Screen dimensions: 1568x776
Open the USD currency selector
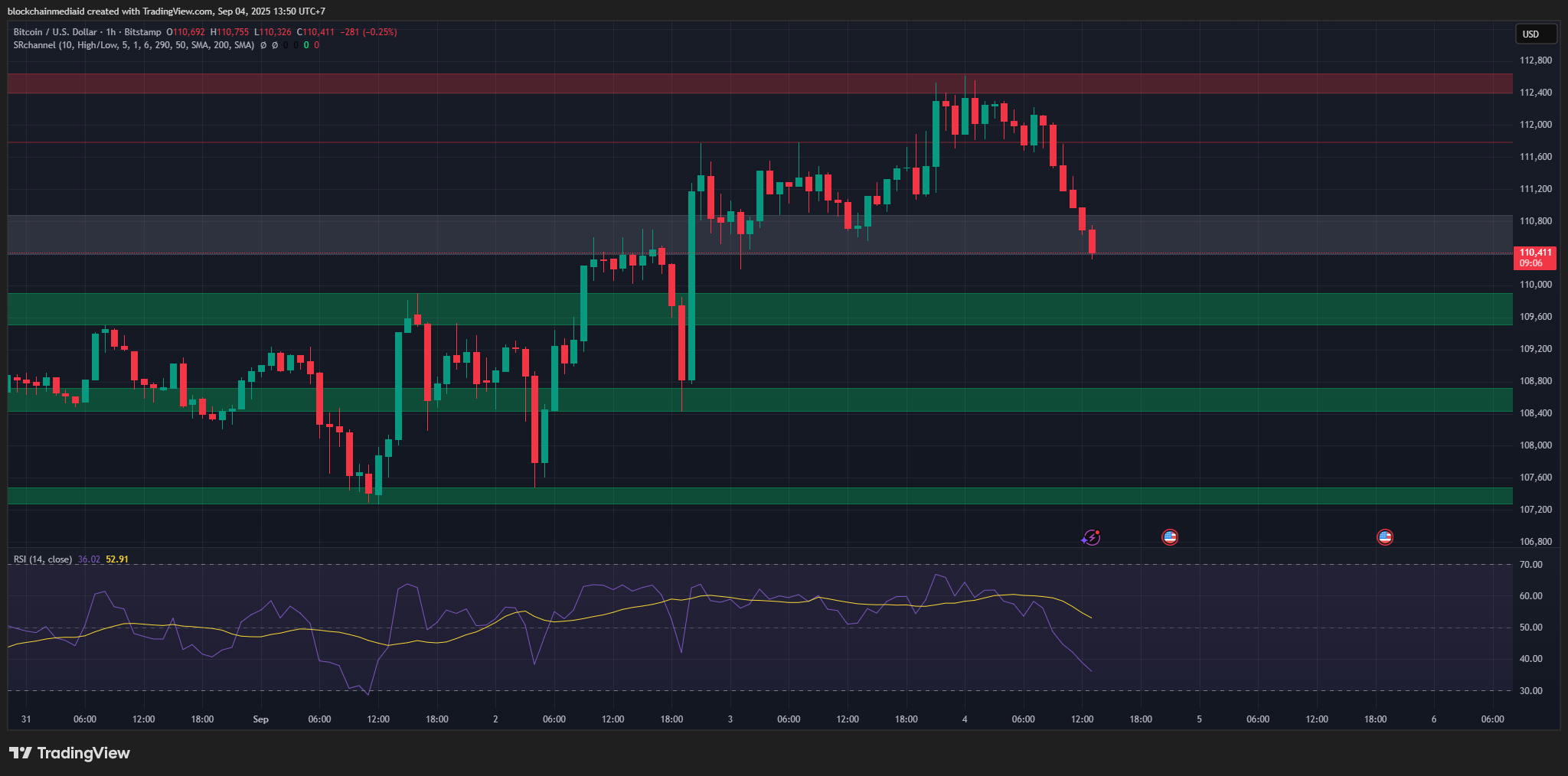tap(1535, 34)
